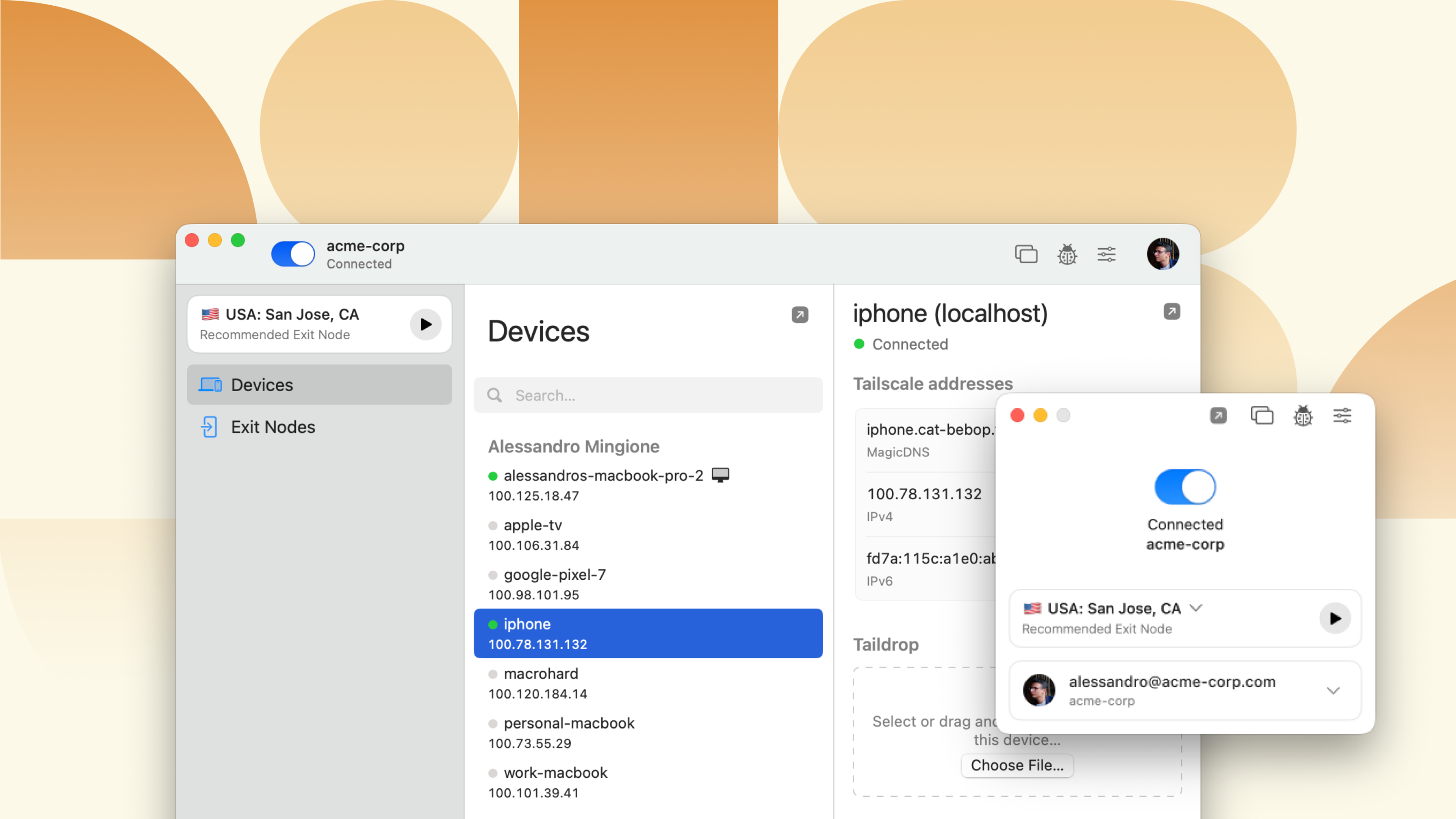Click the windows icon in mini window
The height and width of the screenshot is (819, 1456).
pos(1261,416)
